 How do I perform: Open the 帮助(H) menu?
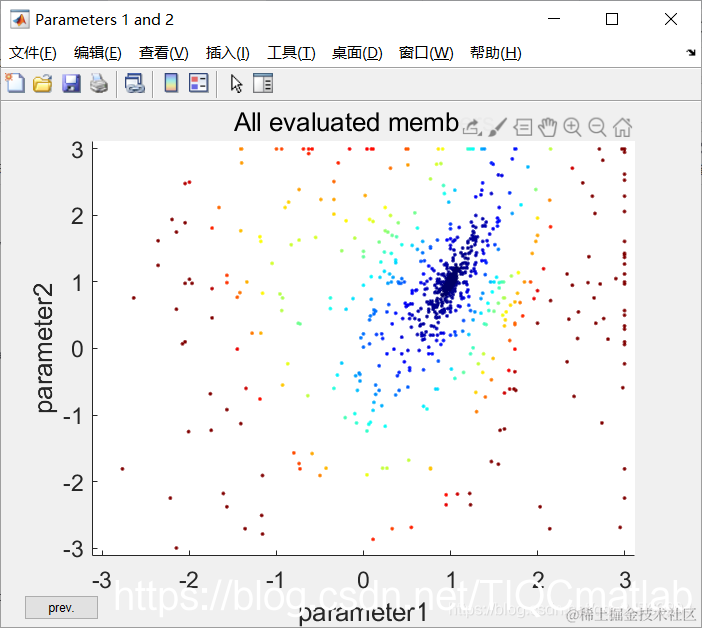(496, 53)
